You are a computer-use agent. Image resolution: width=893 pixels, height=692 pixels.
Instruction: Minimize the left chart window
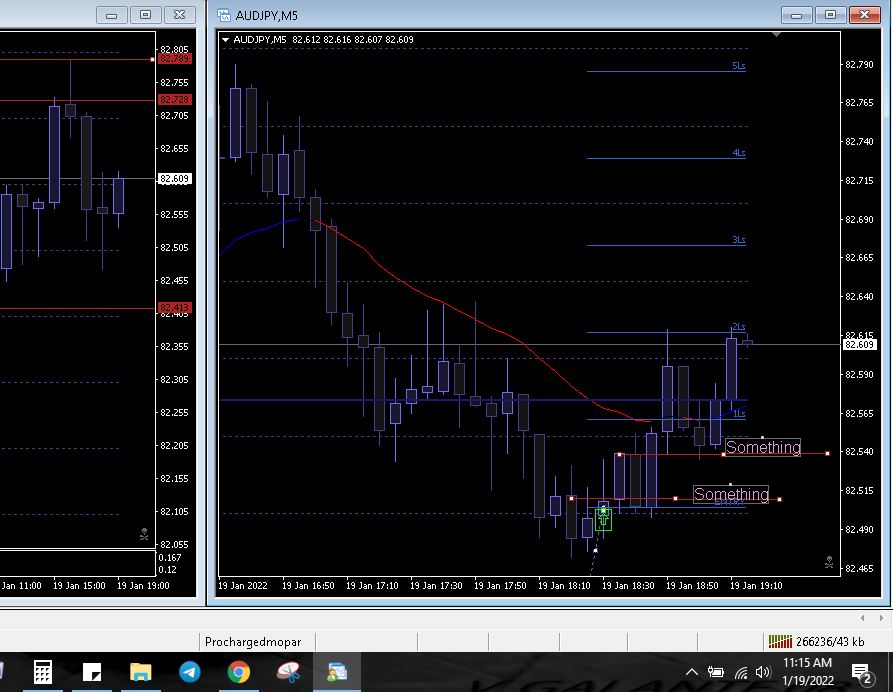112,15
